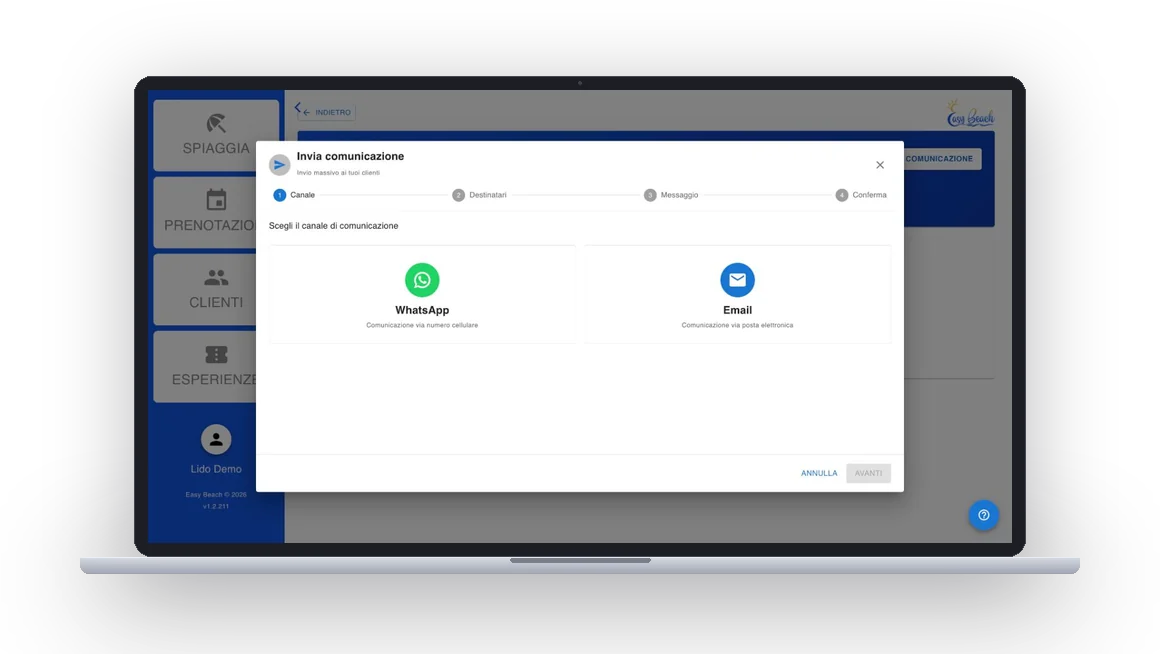
Task: Click the Annulla button
Action: (819, 473)
